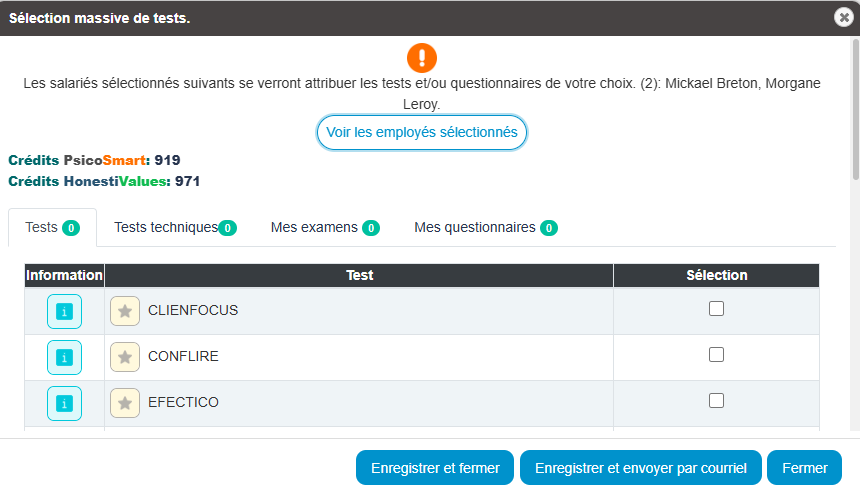Switch to the Tests tab
Viewport: 860px width, 496px height.
(52, 228)
